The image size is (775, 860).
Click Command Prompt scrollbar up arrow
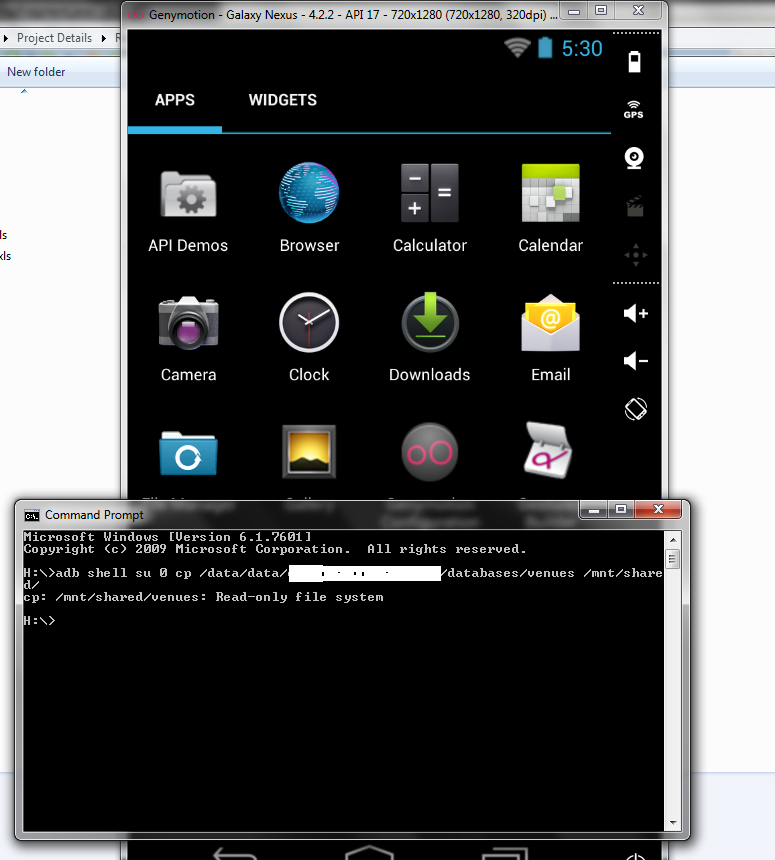[x=673, y=540]
